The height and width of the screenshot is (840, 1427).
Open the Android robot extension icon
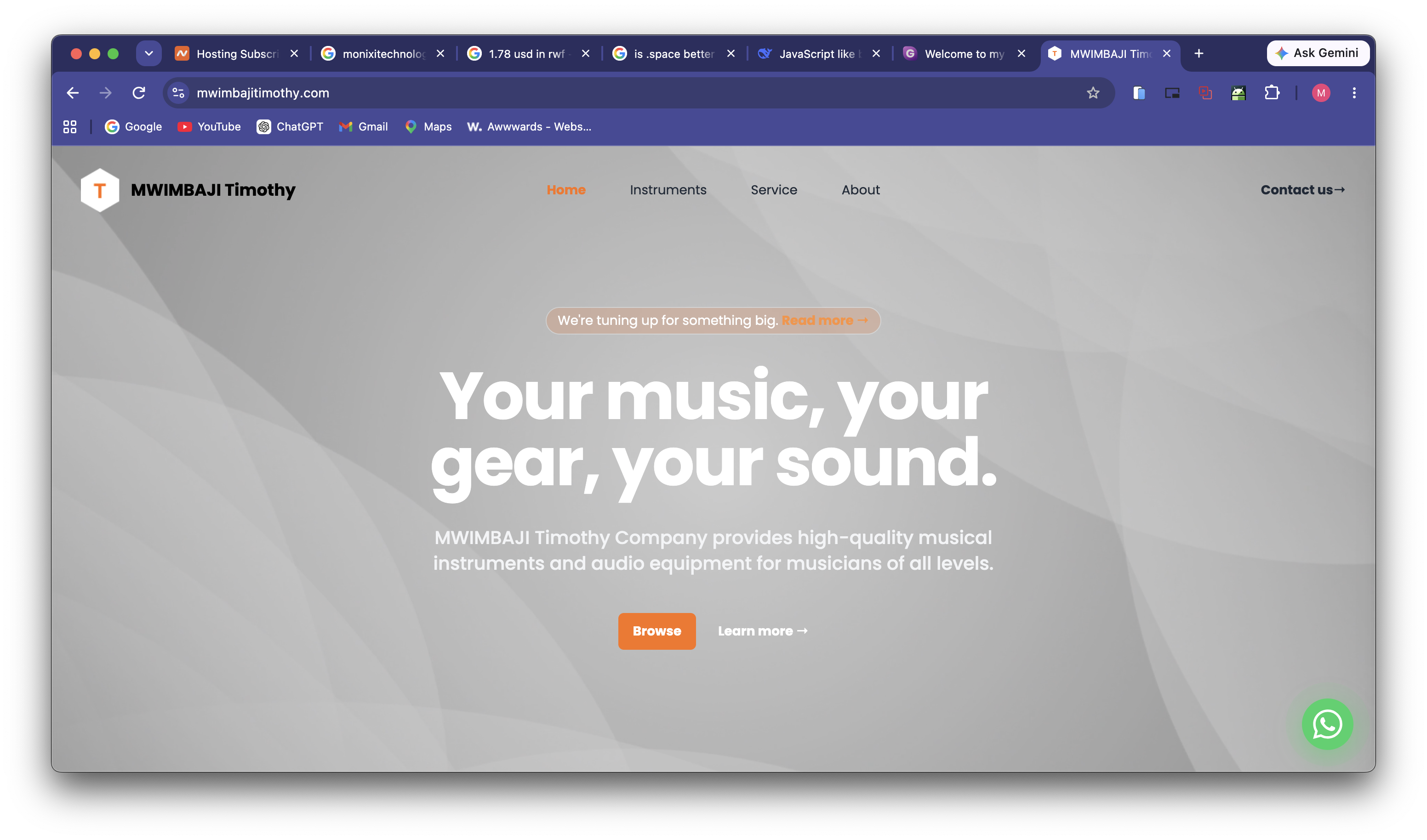pos(1239,93)
